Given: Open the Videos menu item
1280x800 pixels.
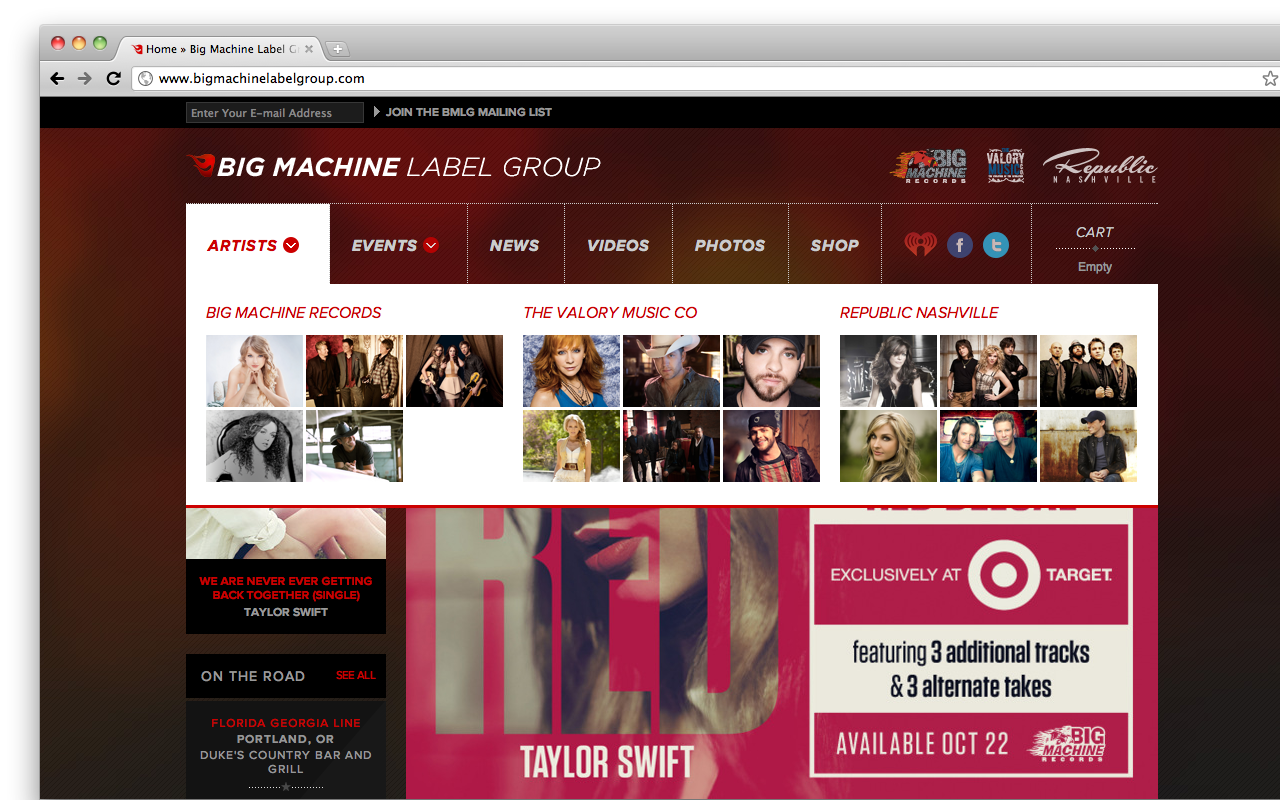Looking at the screenshot, I should click(x=618, y=245).
